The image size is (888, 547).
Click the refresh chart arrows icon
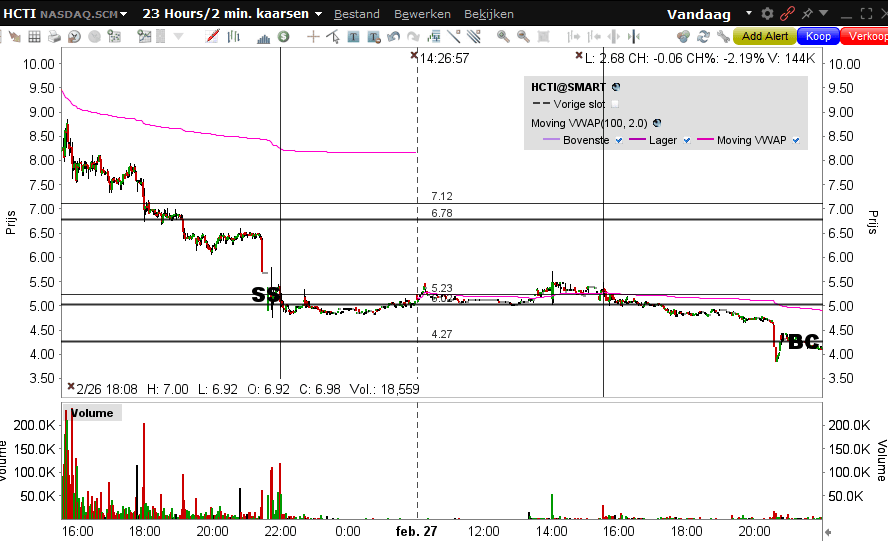click(x=703, y=37)
